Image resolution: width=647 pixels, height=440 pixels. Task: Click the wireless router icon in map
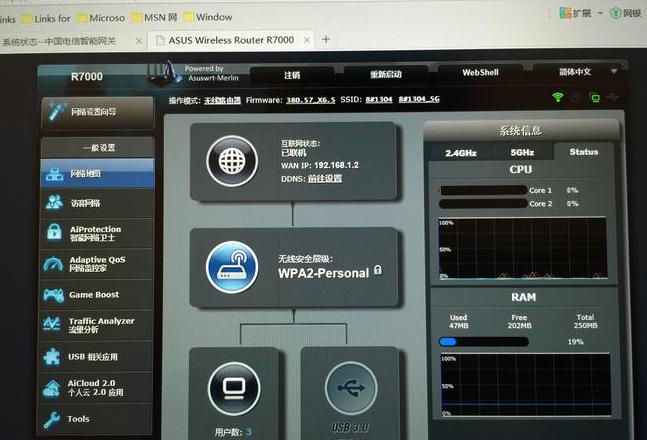tap(232, 267)
